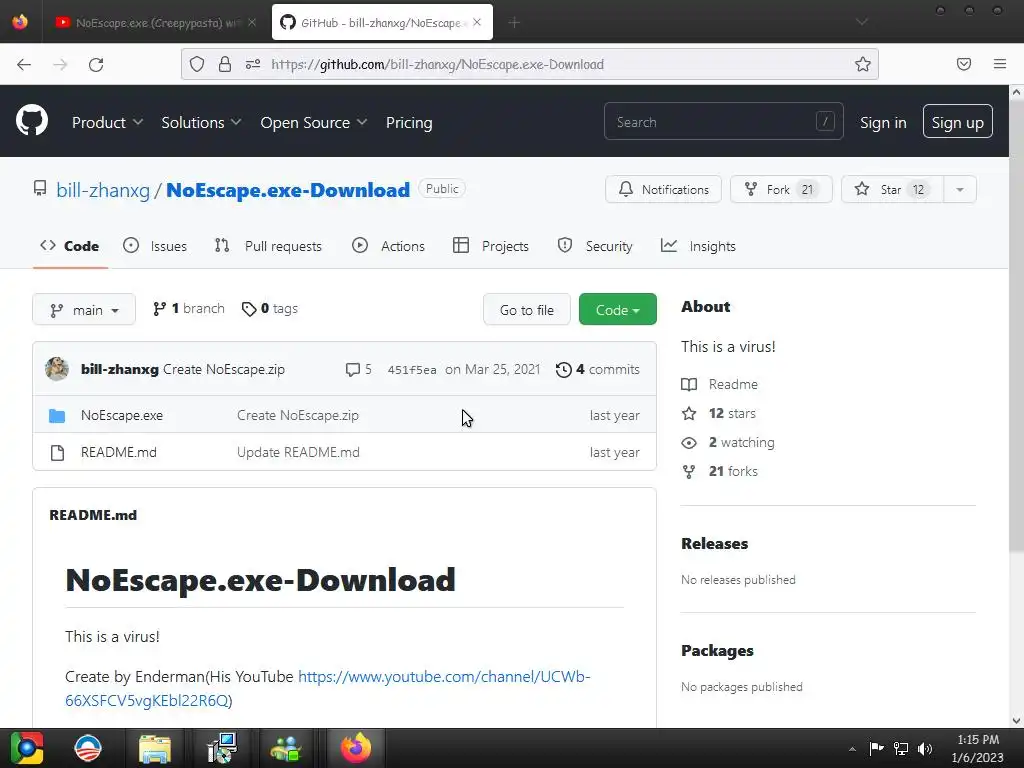
Task: Click the GitHub Octocat logo
Action: click(x=32, y=121)
